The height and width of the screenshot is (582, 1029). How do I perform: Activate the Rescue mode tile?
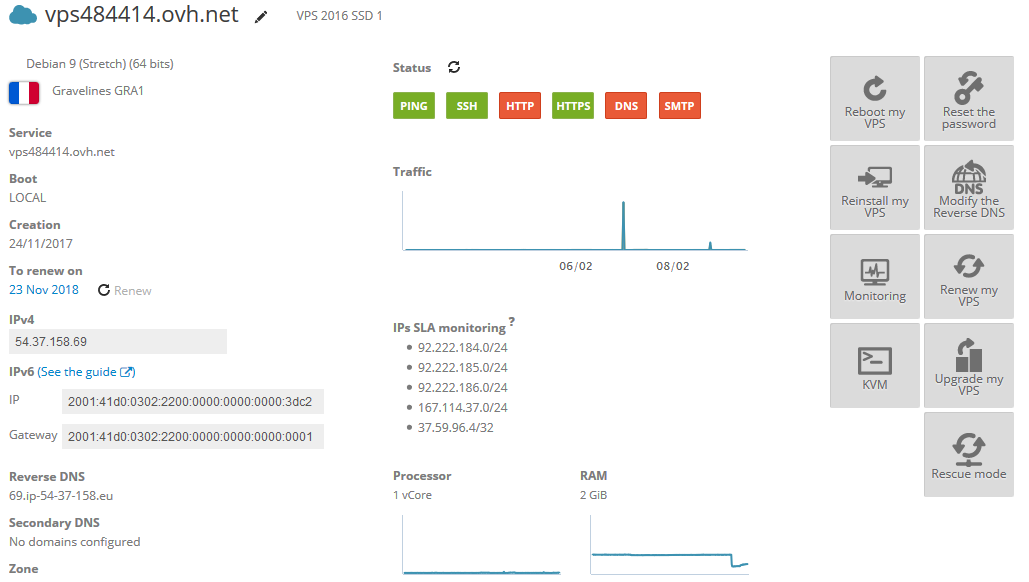(969, 455)
